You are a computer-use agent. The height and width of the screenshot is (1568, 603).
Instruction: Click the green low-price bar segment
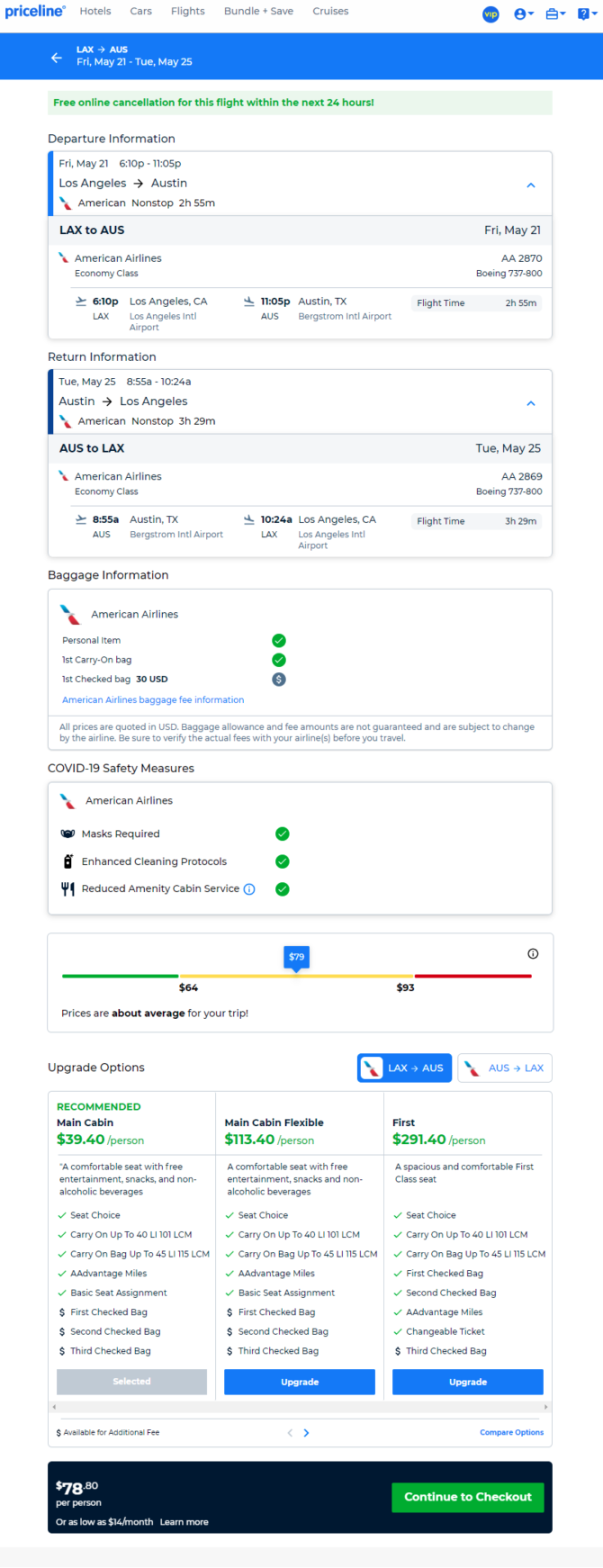(x=121, y=976)
